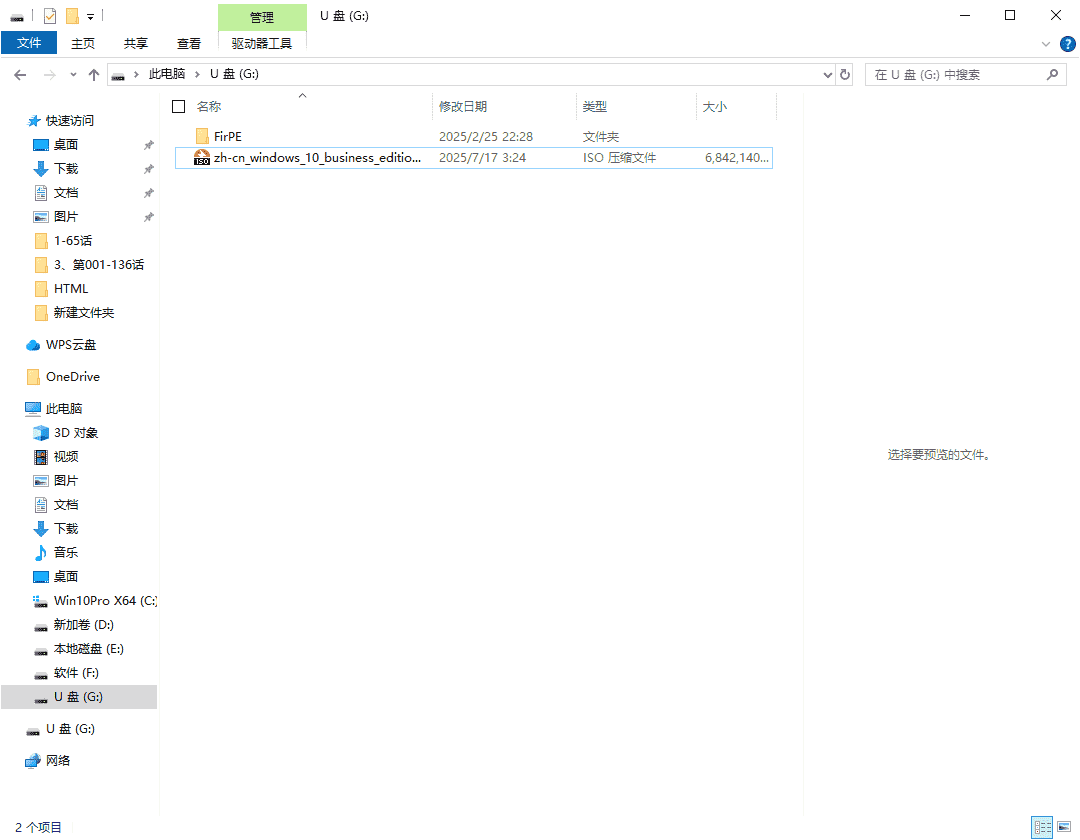Refresh the current folder view

click(x=845, y=75)
